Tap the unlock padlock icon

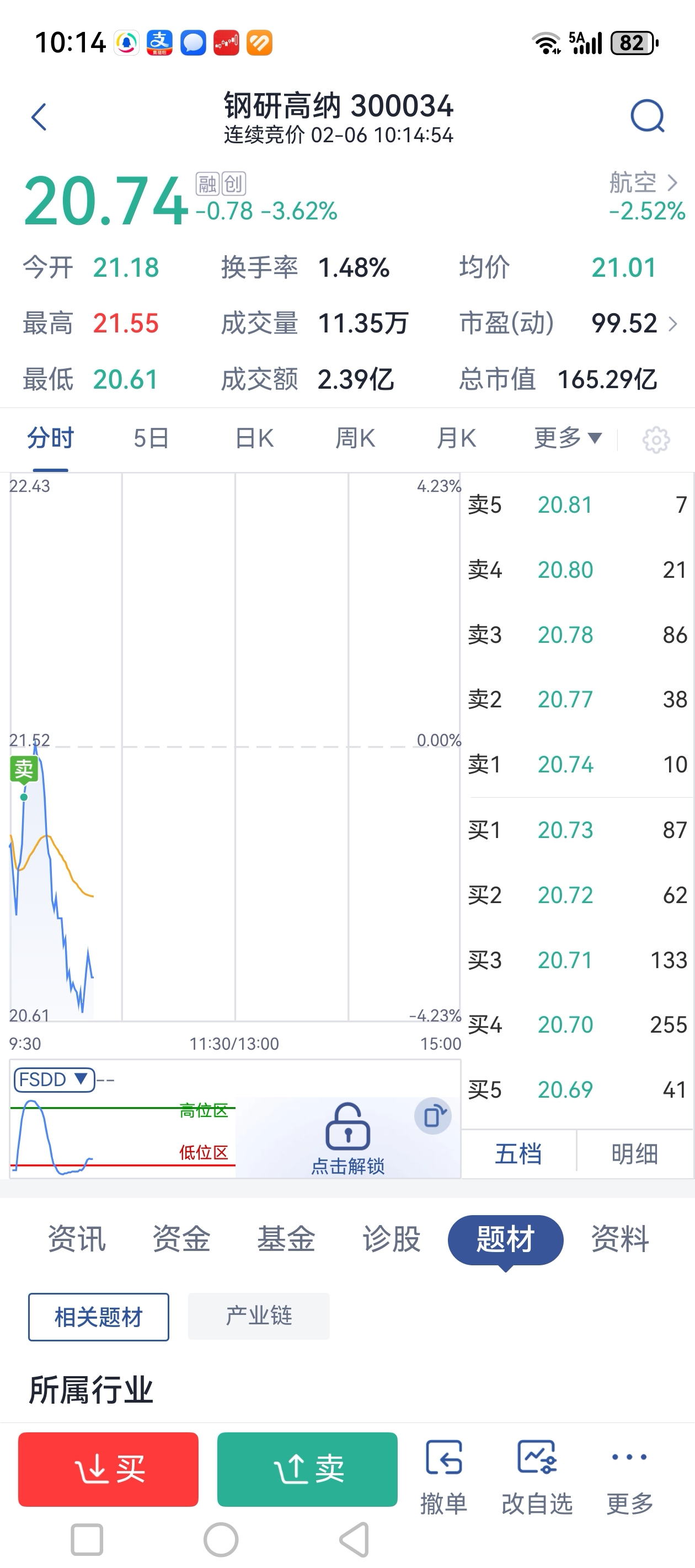coord(348,1127)
